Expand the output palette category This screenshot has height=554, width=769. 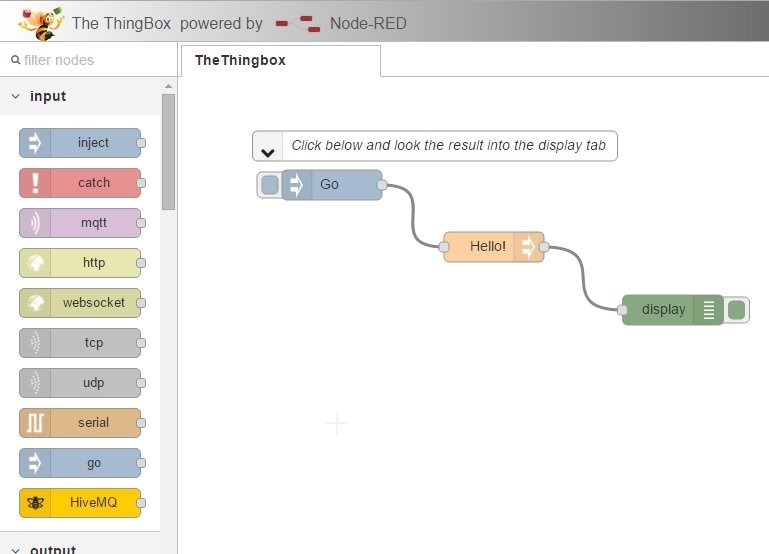pos(15,549)
